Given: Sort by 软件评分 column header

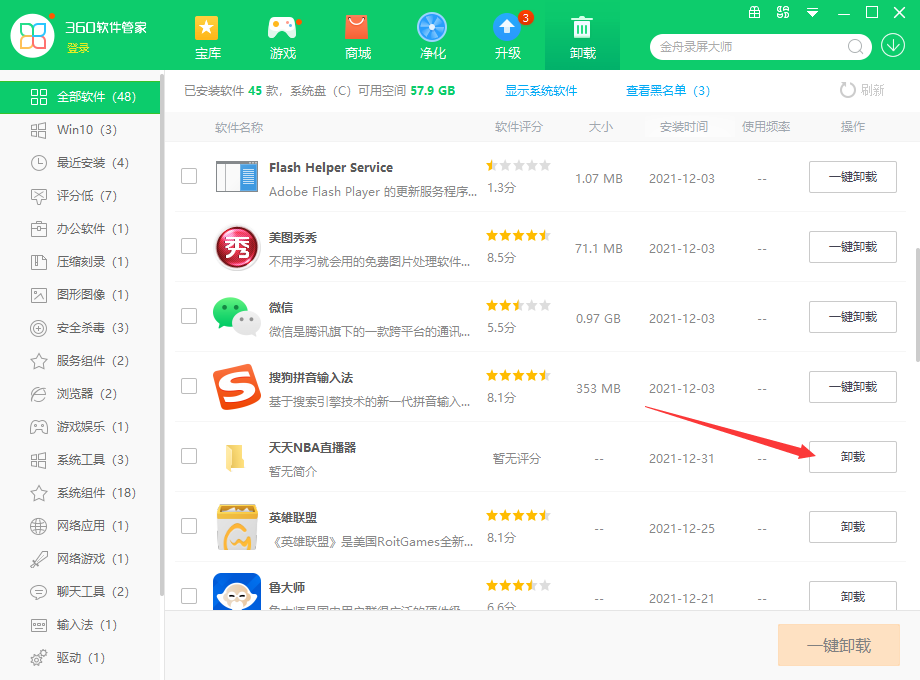Looking at the screenshot, I should pyautogui.click(x=519, y=127).
